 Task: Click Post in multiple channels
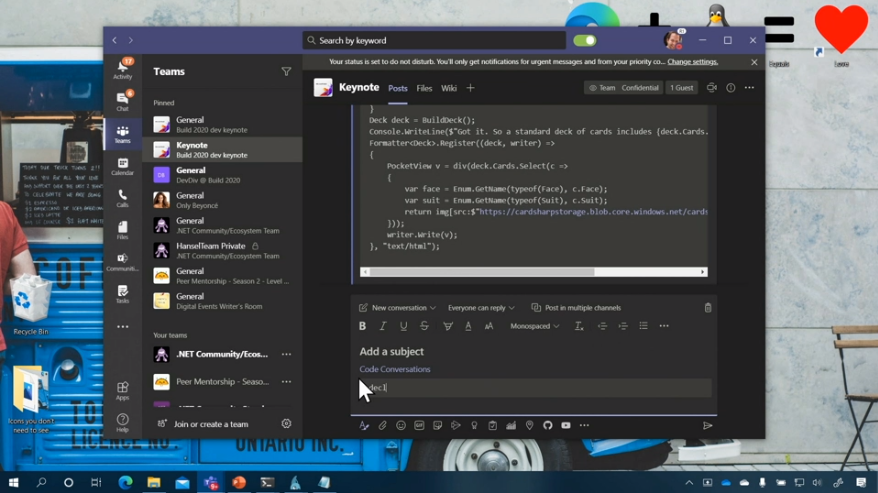tap(576, 308)
